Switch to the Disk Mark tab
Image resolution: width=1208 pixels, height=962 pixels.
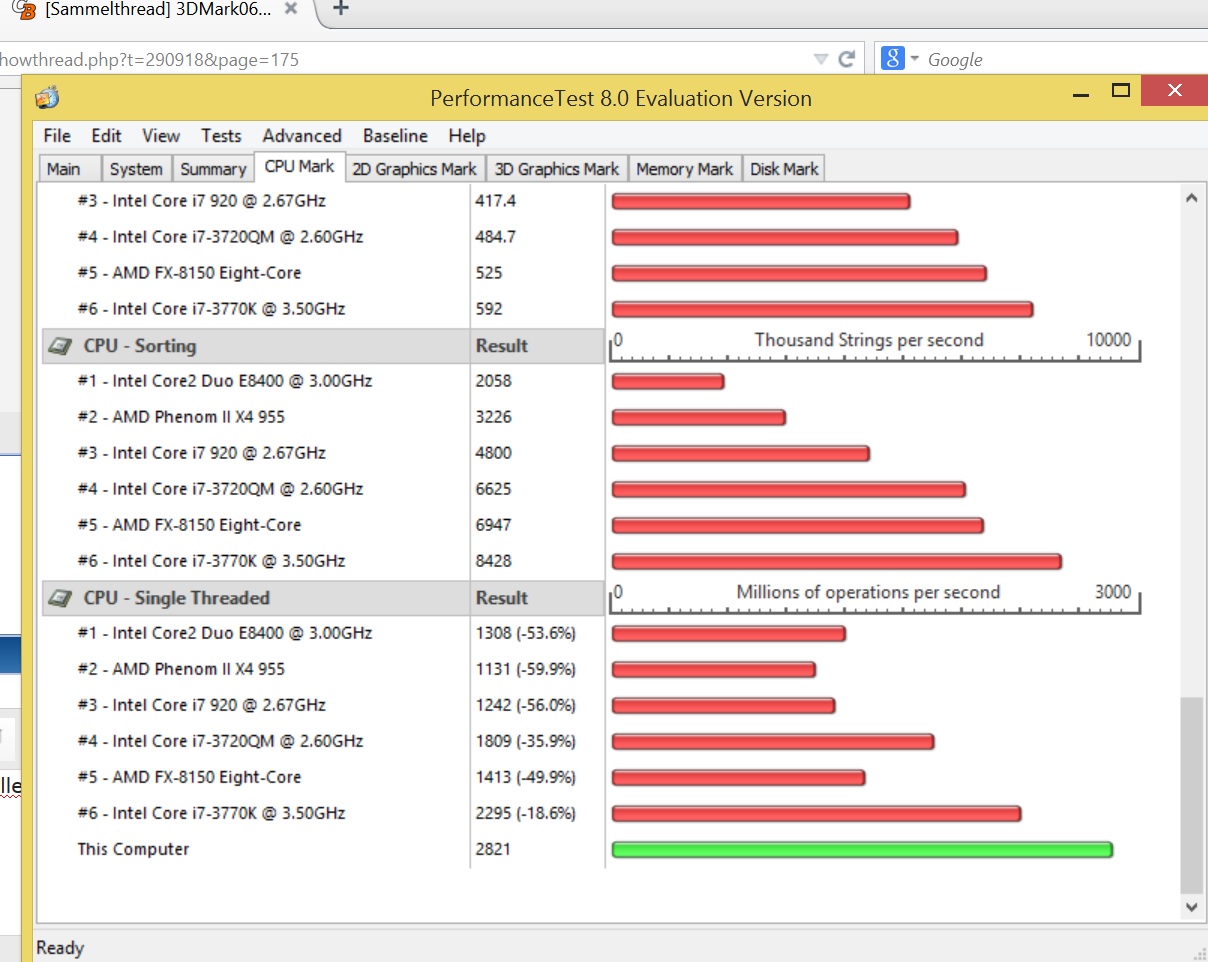784,169
